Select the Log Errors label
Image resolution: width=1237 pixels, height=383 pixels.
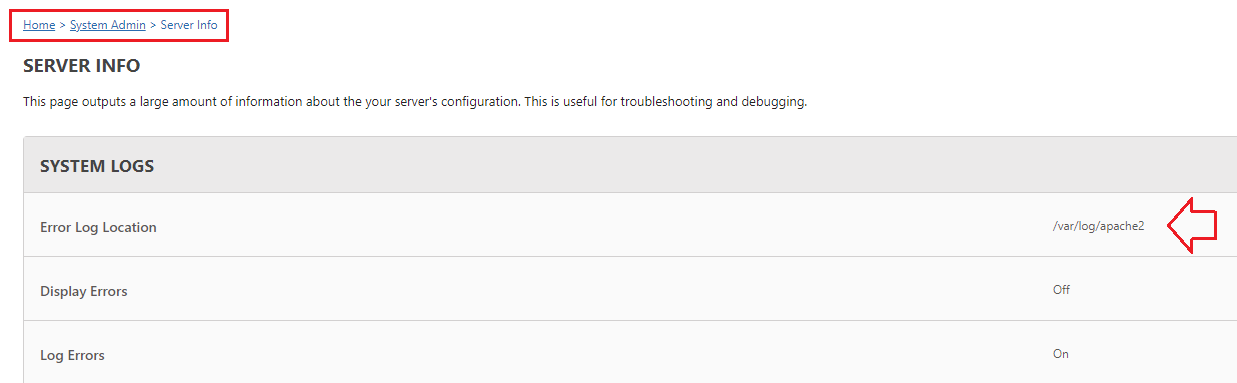pos(72,355)
